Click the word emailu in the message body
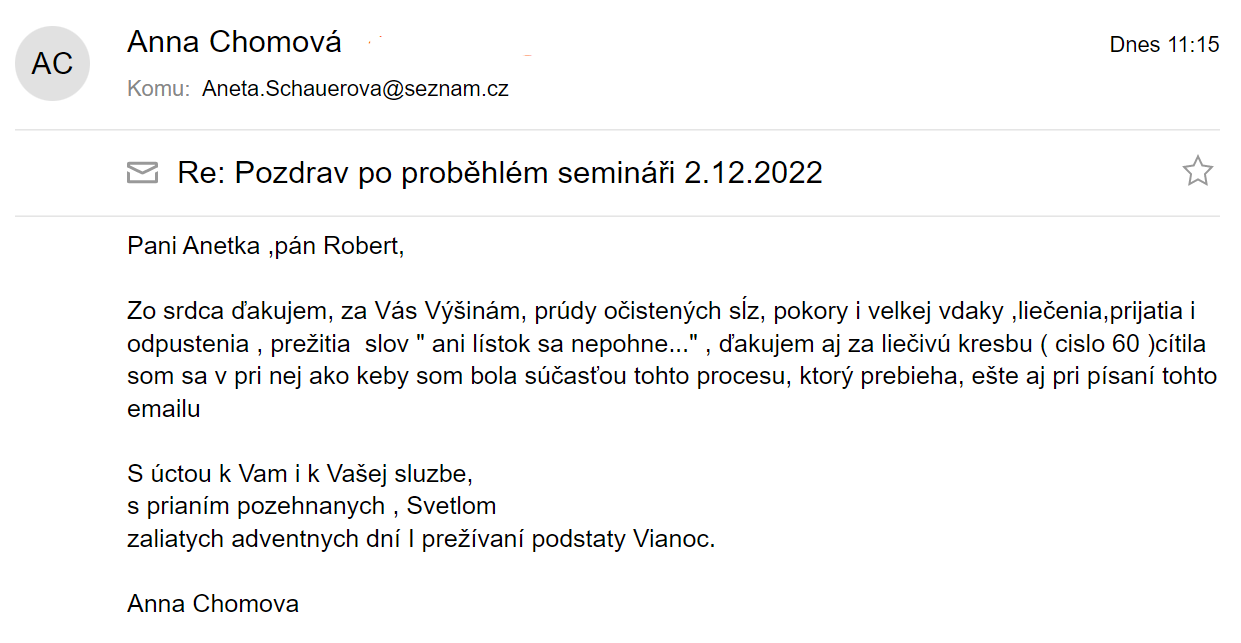1241x643 pixels. [164, 409]
